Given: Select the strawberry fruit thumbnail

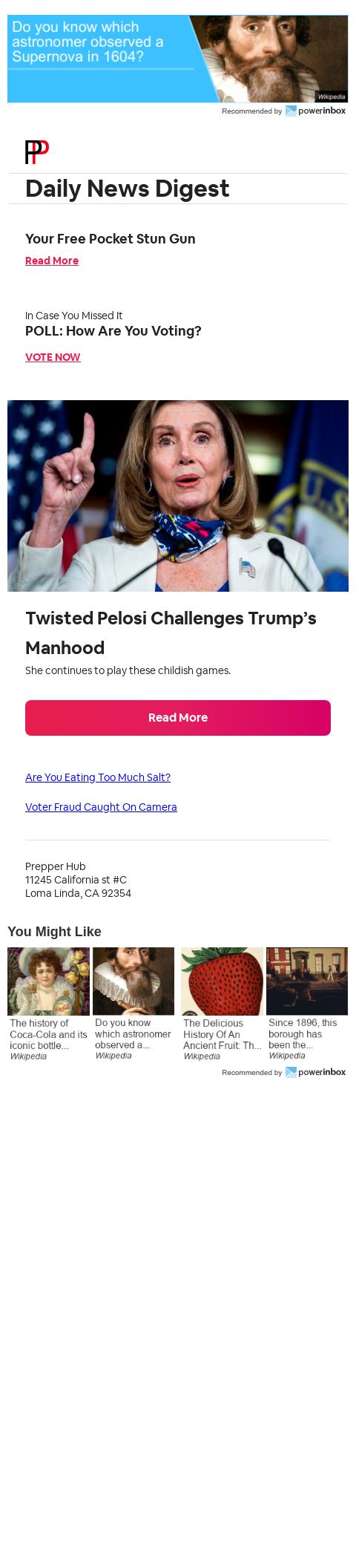Looking at the screenshot, I should click(x=222, y=981).
